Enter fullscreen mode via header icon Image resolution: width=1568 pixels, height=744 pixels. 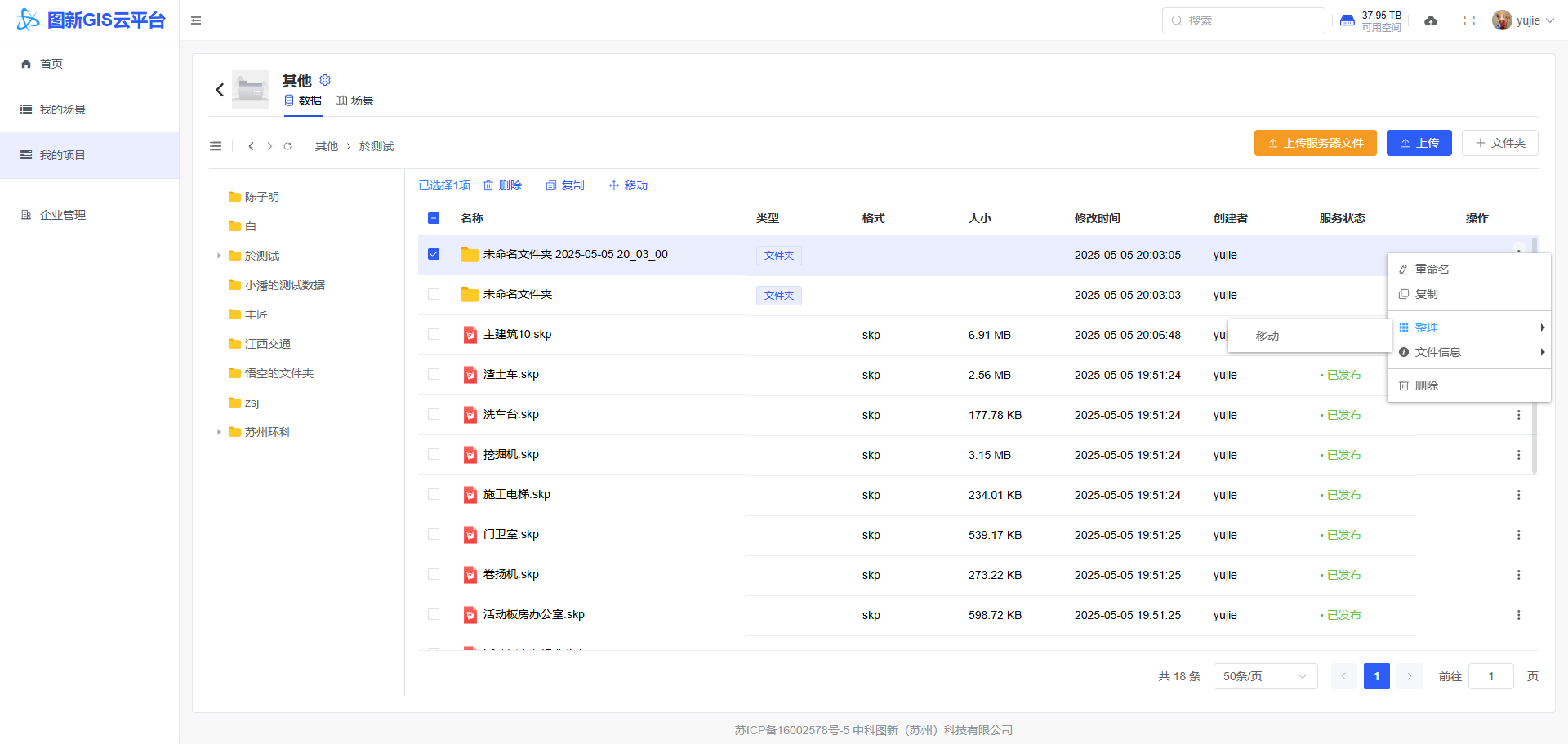1469,20
